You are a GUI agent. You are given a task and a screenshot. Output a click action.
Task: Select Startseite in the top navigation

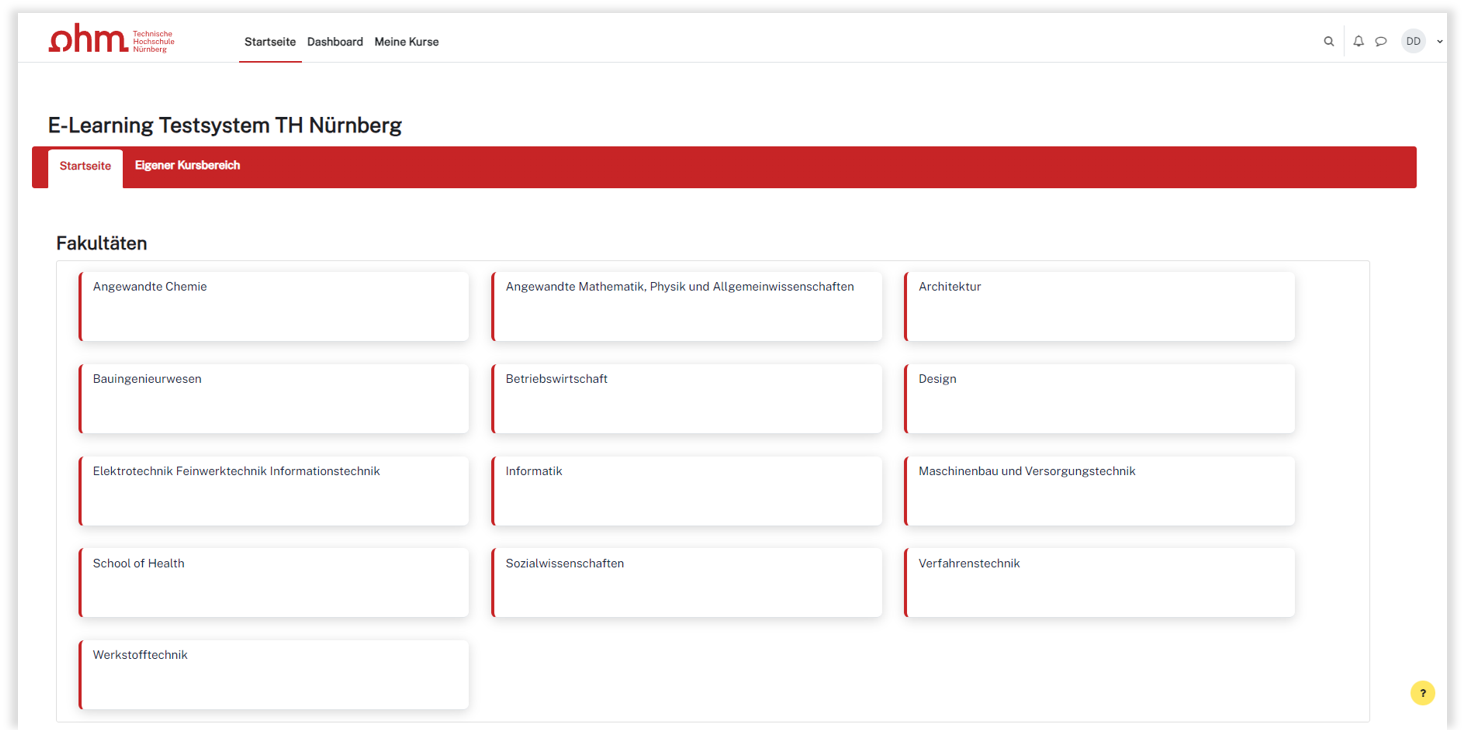[270, 42]
